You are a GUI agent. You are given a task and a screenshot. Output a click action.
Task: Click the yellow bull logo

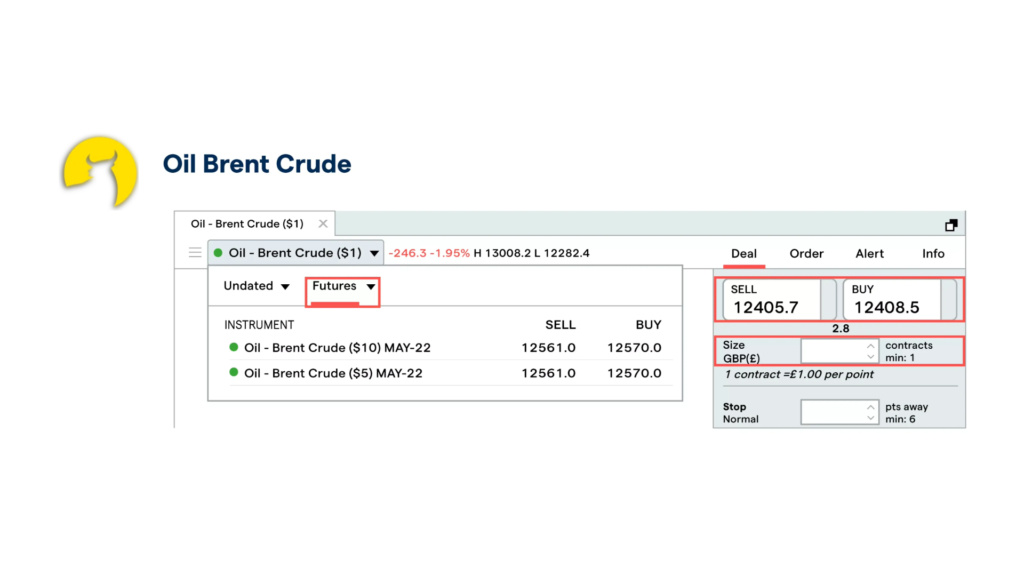pyautogui.click(x=100, y=171)
